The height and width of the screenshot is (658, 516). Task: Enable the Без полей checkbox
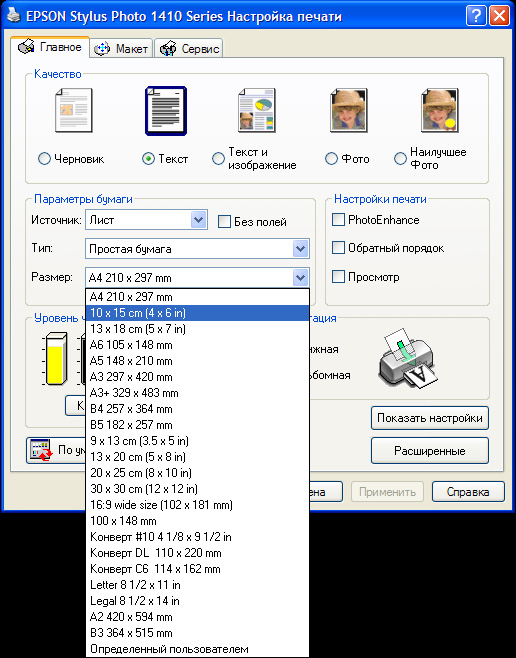[x=224, y=222]
